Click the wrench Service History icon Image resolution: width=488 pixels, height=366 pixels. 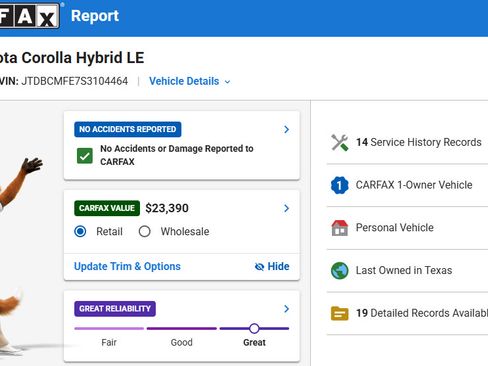340,142
